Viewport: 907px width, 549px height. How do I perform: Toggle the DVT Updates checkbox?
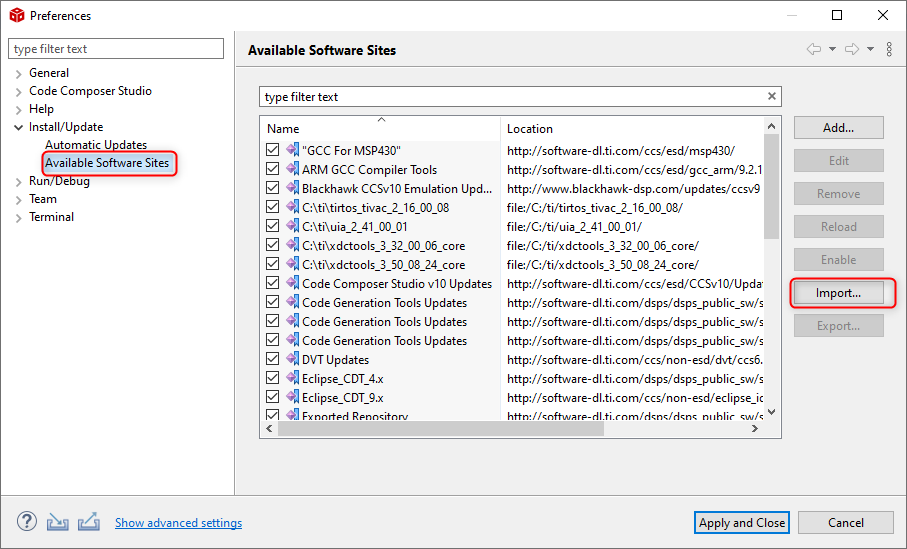272,359
